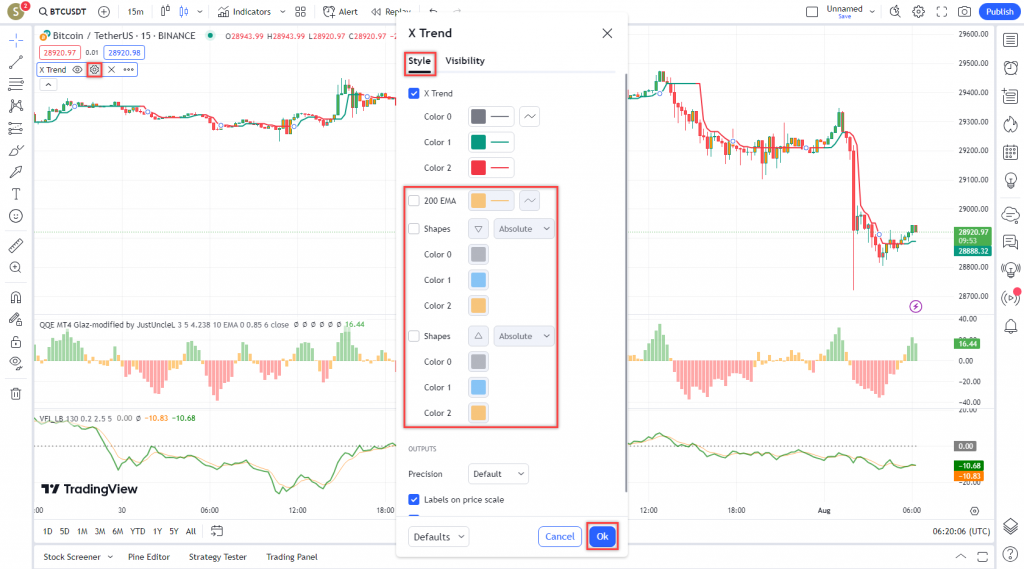Toggle X Trend indicator eye visibility
Screen dimensions: 1024x569
(x=77, y=70)
